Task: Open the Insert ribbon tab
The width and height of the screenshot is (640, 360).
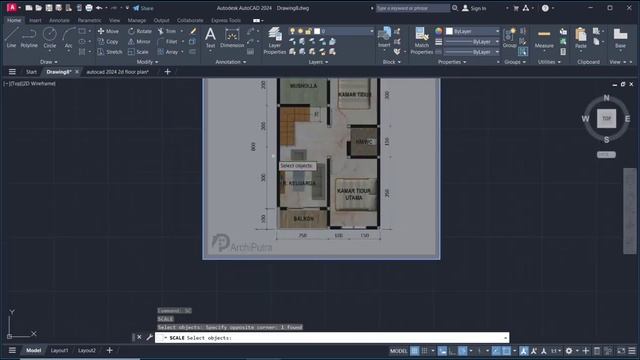Action: coord(35,20)
